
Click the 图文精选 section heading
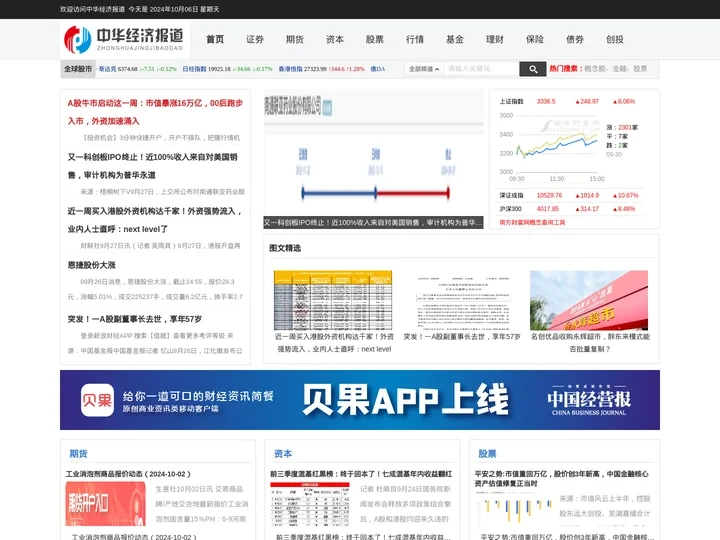click(285, 248)
